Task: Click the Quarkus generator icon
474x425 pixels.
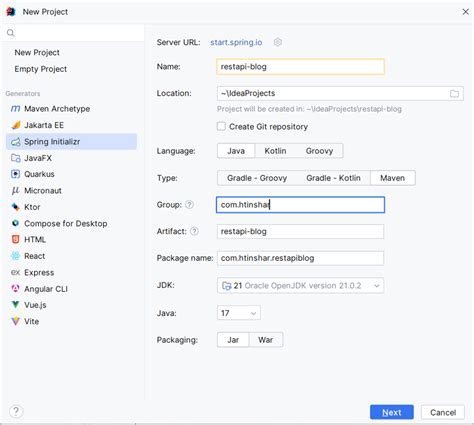Action: [x=16, y=174]
